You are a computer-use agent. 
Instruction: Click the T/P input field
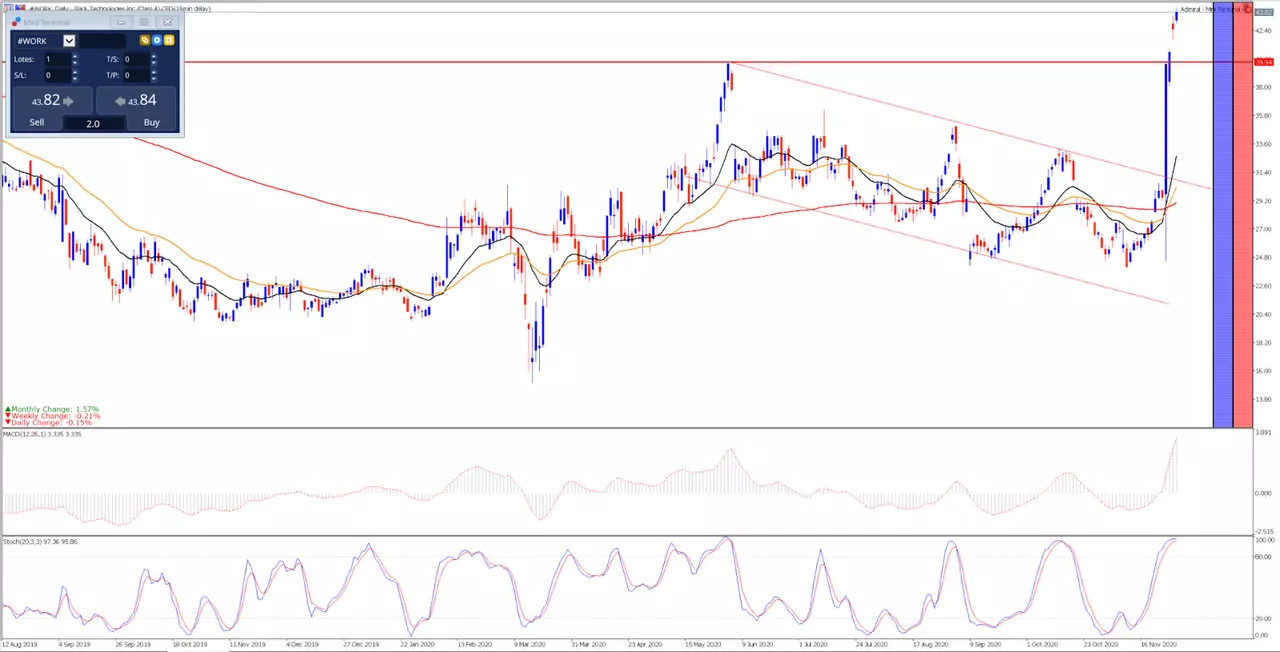(x=137, y=75)
